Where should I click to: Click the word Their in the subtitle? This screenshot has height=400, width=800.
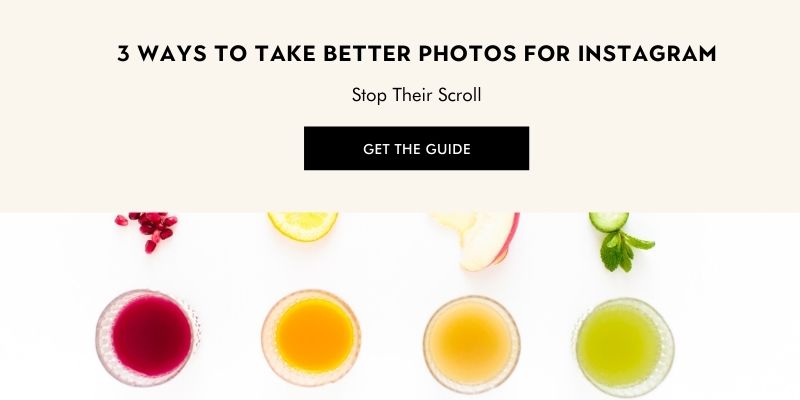pos(412,95)
